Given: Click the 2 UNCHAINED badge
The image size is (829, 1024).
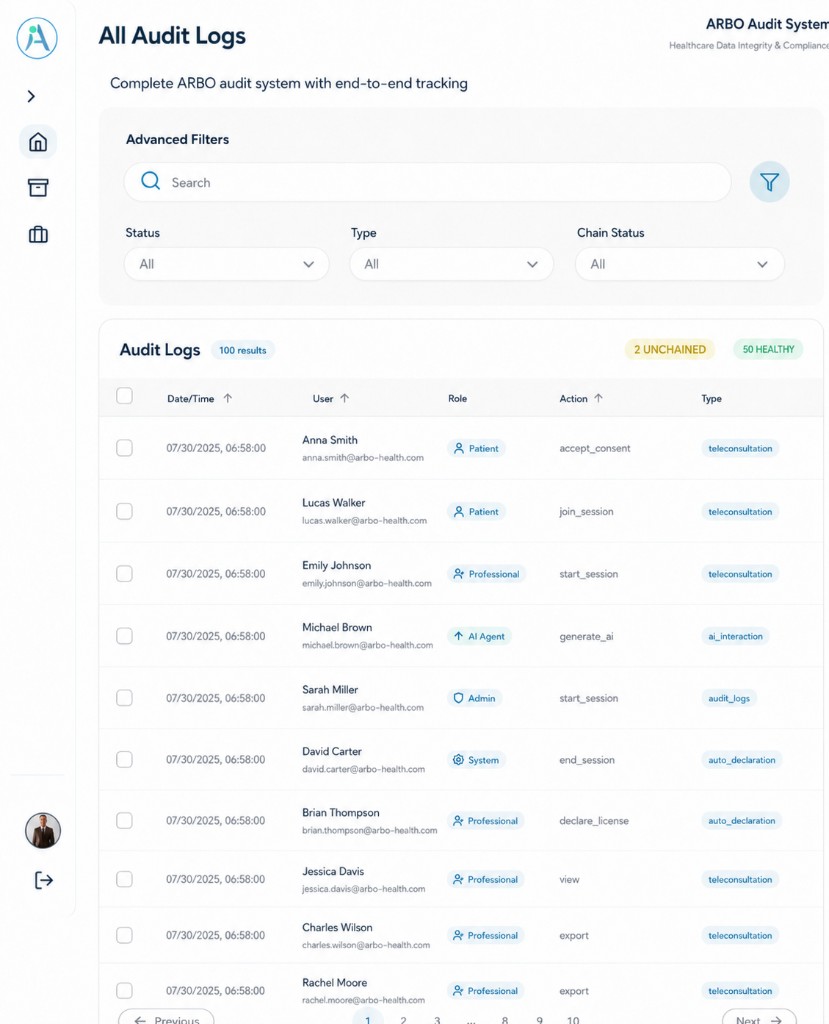Looking at the screenshot, I should (x=670, y=349).
